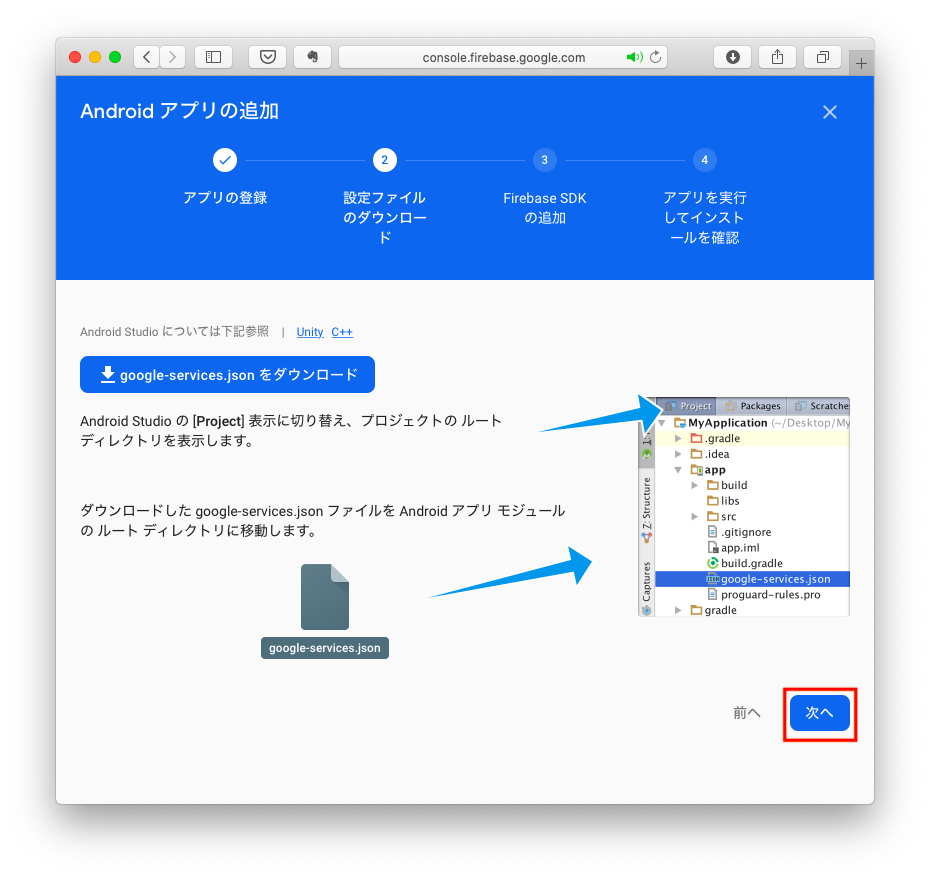Go back with the 前へ button
The width and height of the screenshot is (930, 878).
pos(747,712)
